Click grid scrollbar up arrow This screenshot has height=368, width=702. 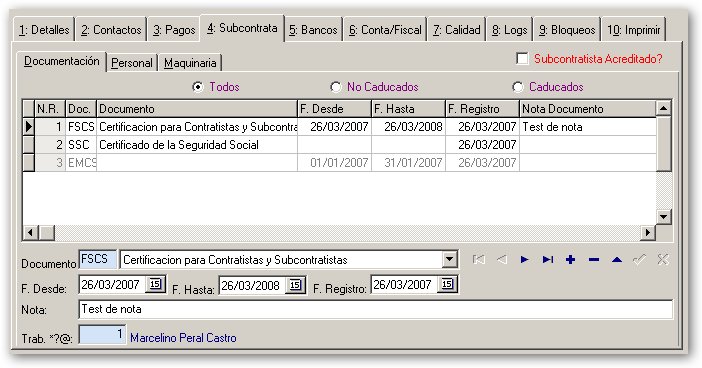[x=663, y=108]
